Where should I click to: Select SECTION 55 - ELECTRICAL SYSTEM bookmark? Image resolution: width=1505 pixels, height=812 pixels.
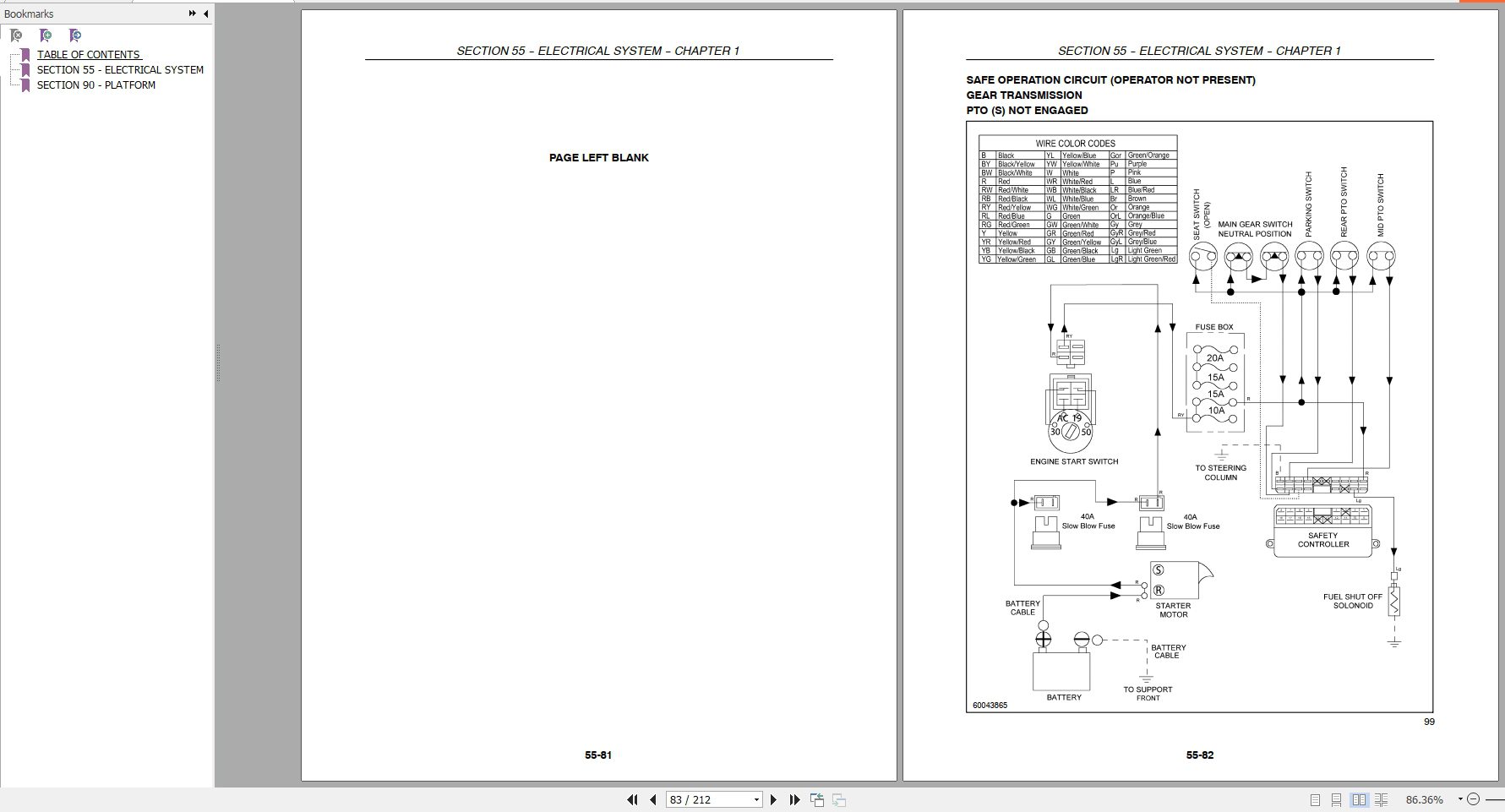tap(118, 70)
